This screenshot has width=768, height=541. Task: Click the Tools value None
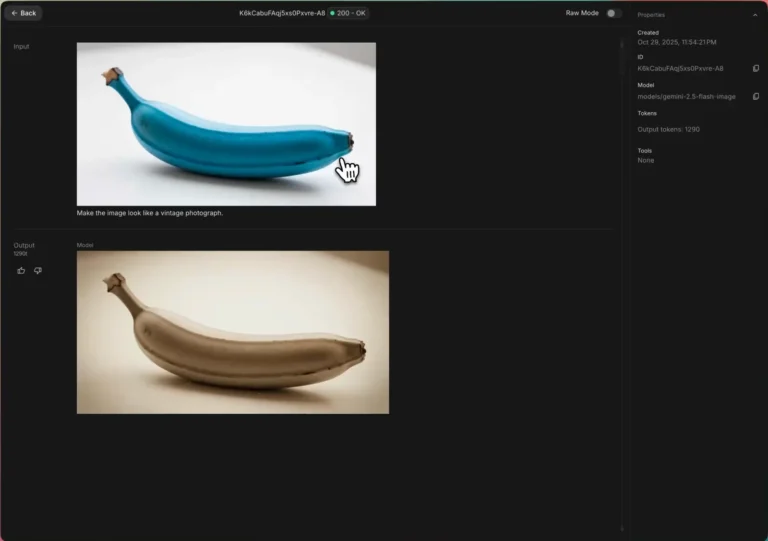pos(646,160)
